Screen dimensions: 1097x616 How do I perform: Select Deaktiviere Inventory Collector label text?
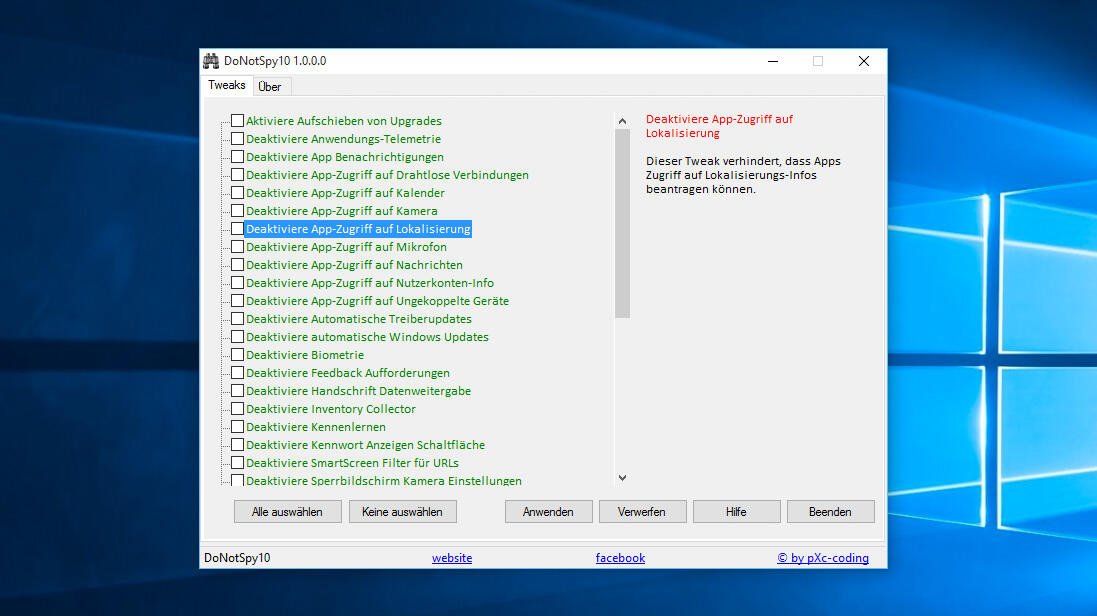point(331,409)
